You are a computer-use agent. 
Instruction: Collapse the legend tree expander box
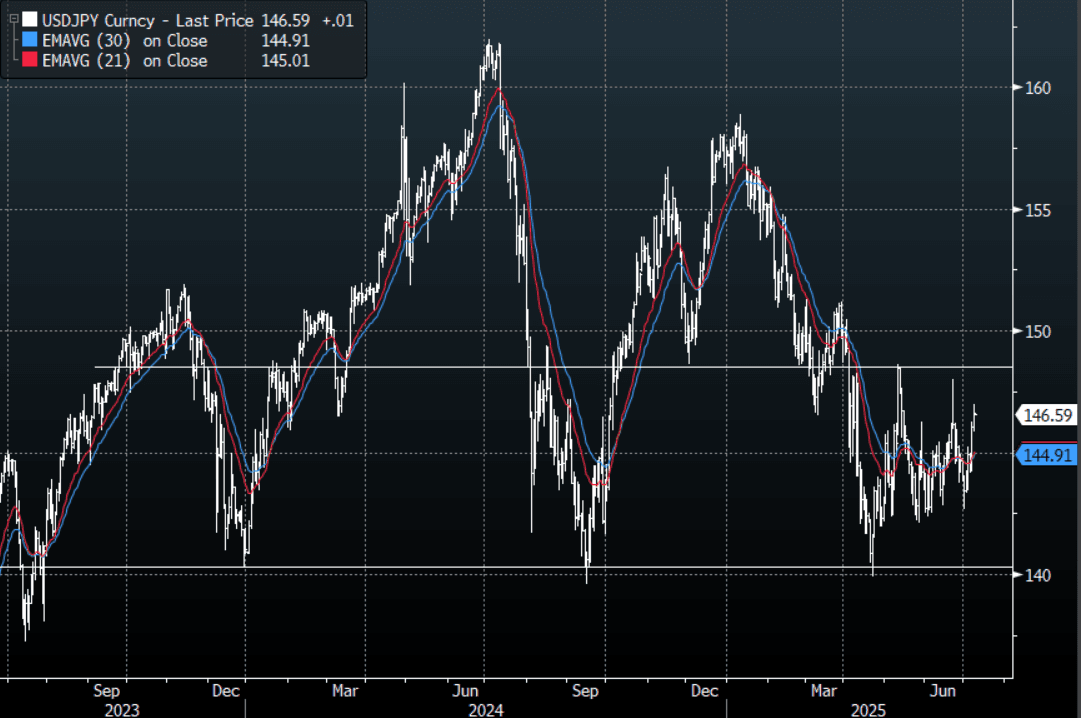click(12, 18)
